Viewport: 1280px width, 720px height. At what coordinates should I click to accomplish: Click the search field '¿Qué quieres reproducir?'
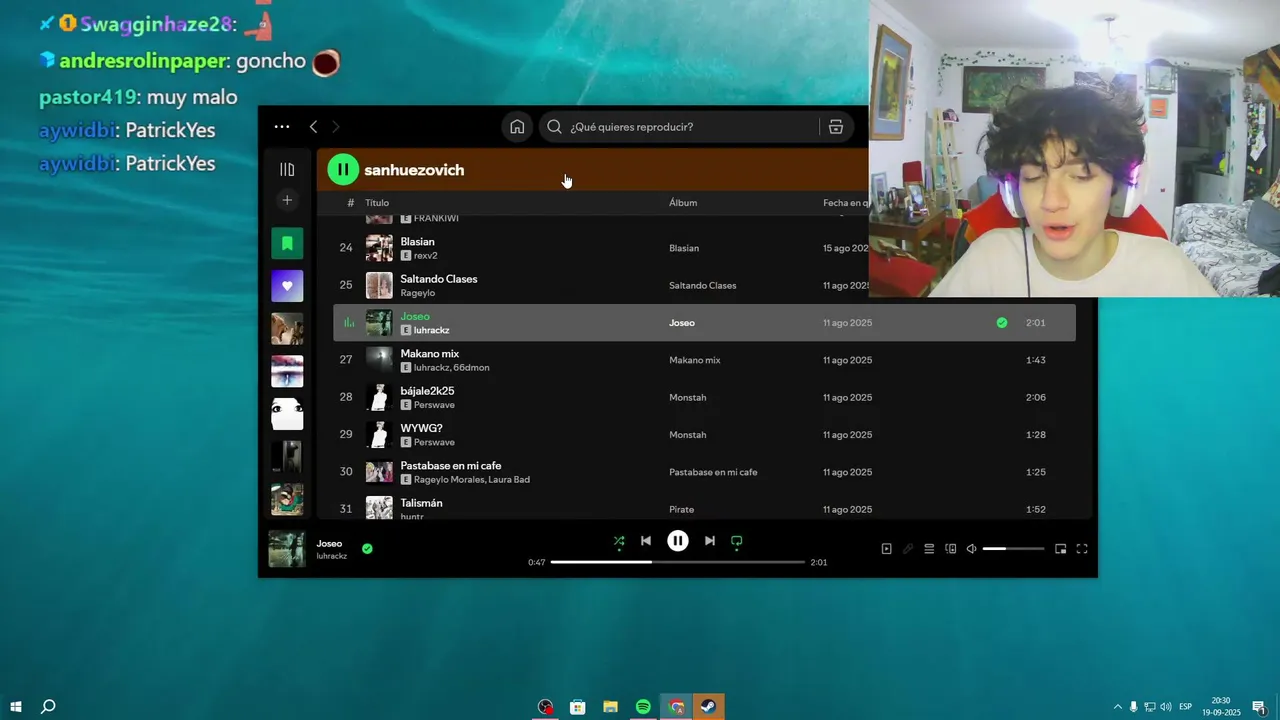point(679,127)
